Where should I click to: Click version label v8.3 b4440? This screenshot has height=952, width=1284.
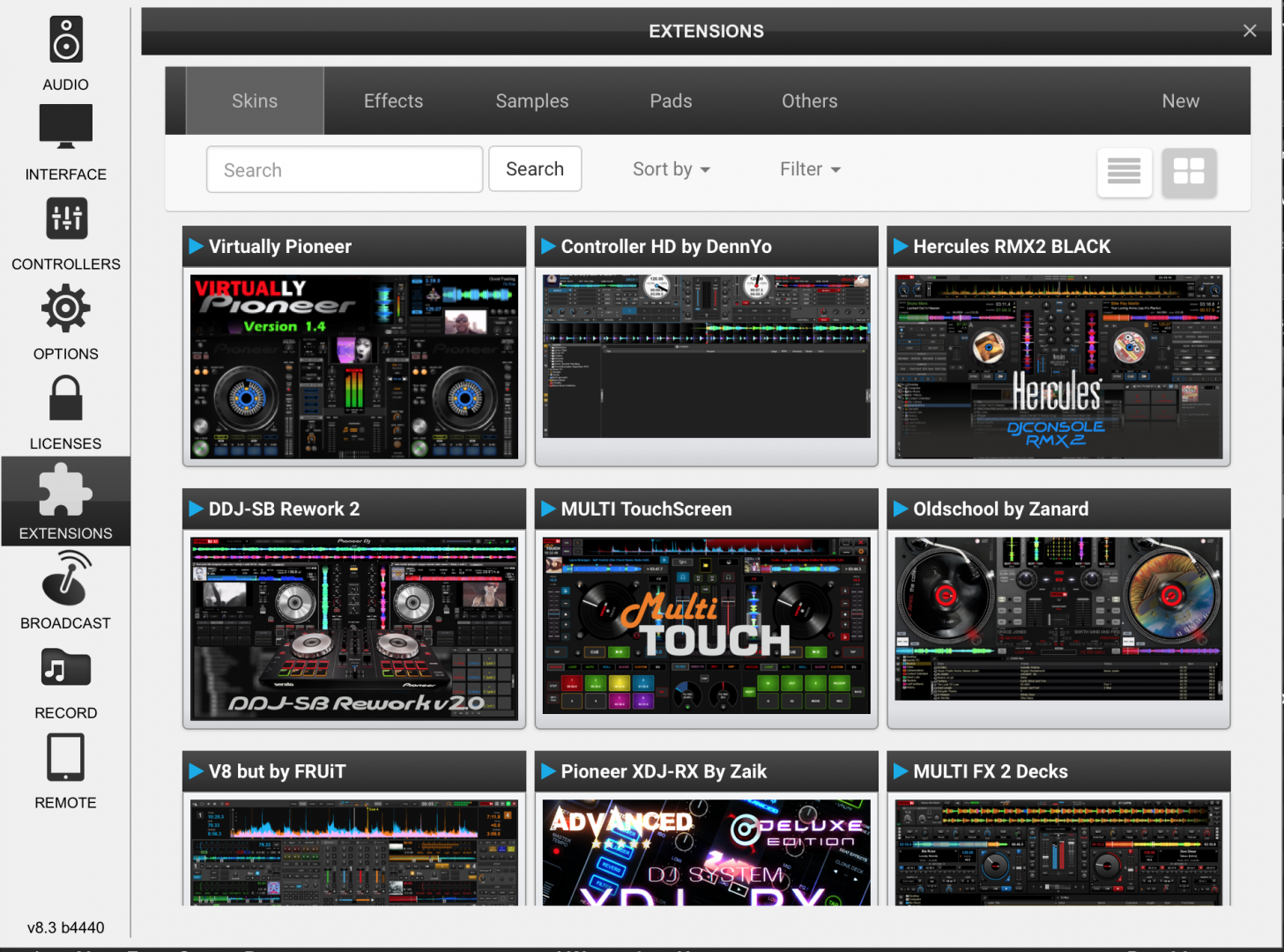pos(65,927)
